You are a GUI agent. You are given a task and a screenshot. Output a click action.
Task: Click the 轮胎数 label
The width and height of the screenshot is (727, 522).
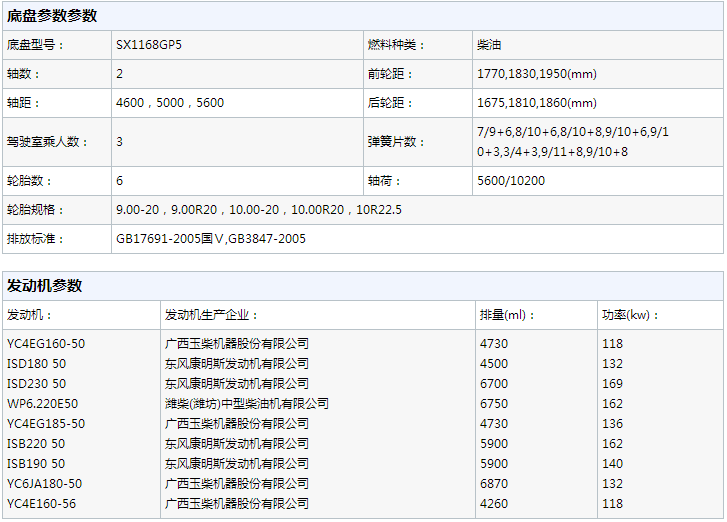(29, 180)
